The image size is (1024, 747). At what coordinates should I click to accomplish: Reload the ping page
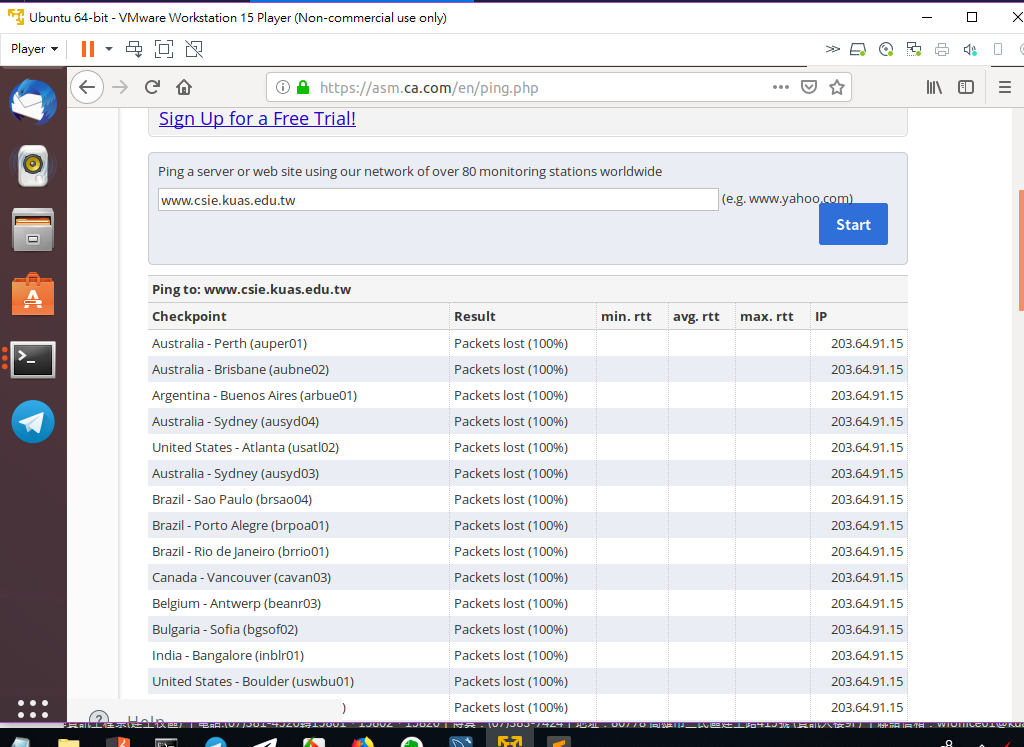pos(153,87)
